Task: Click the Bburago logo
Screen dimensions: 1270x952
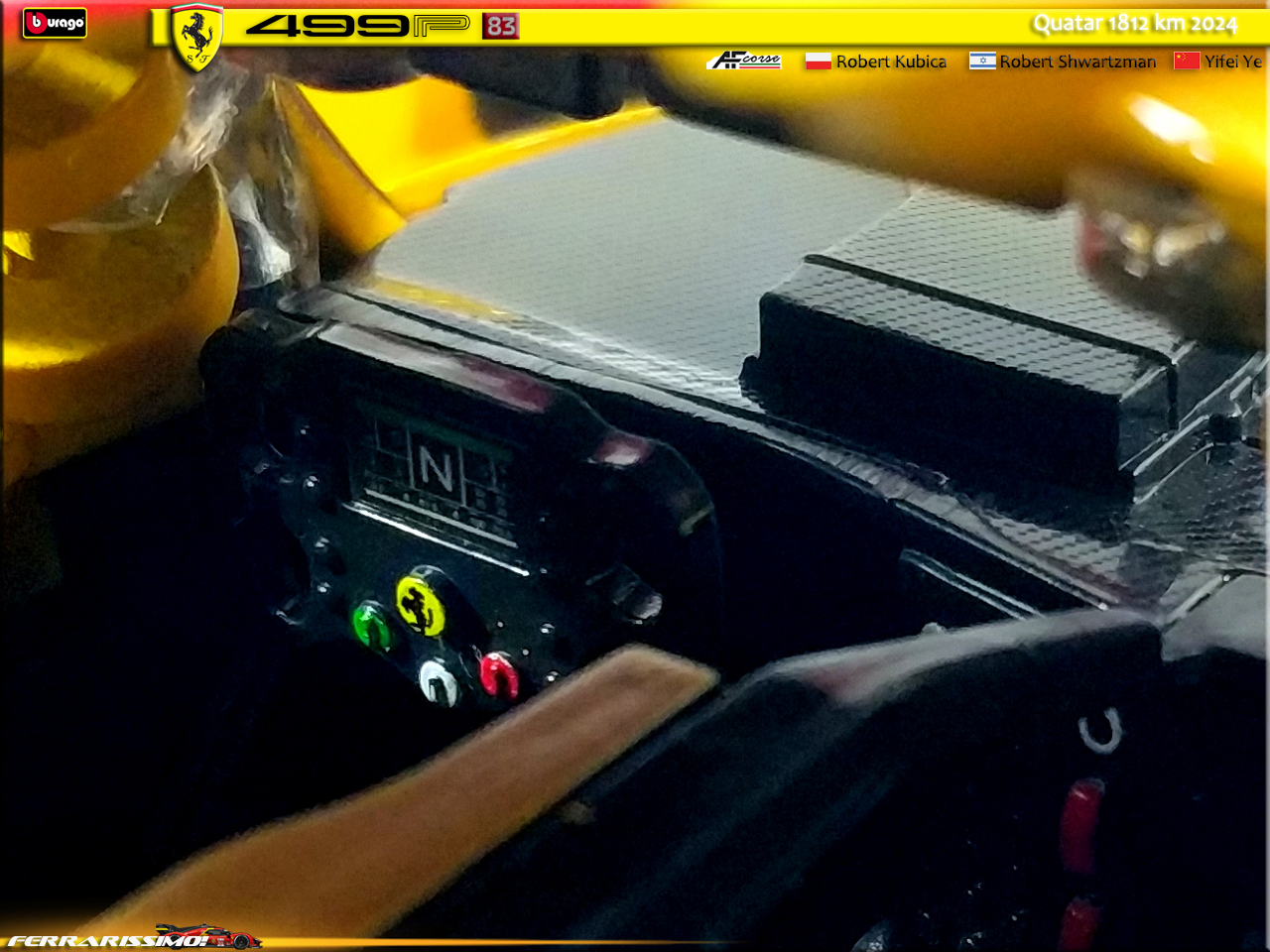Action: (55, 23)
